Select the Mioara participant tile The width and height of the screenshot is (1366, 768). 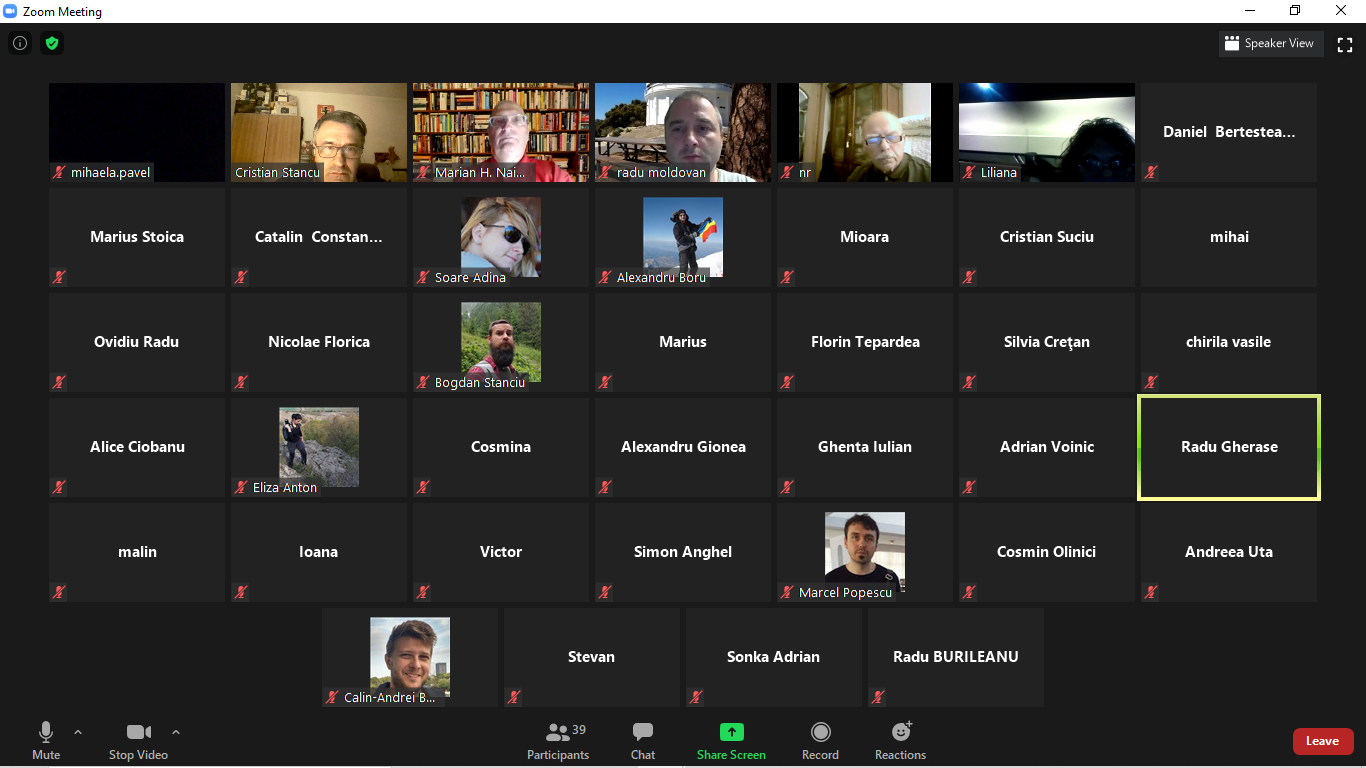point(865,237)
